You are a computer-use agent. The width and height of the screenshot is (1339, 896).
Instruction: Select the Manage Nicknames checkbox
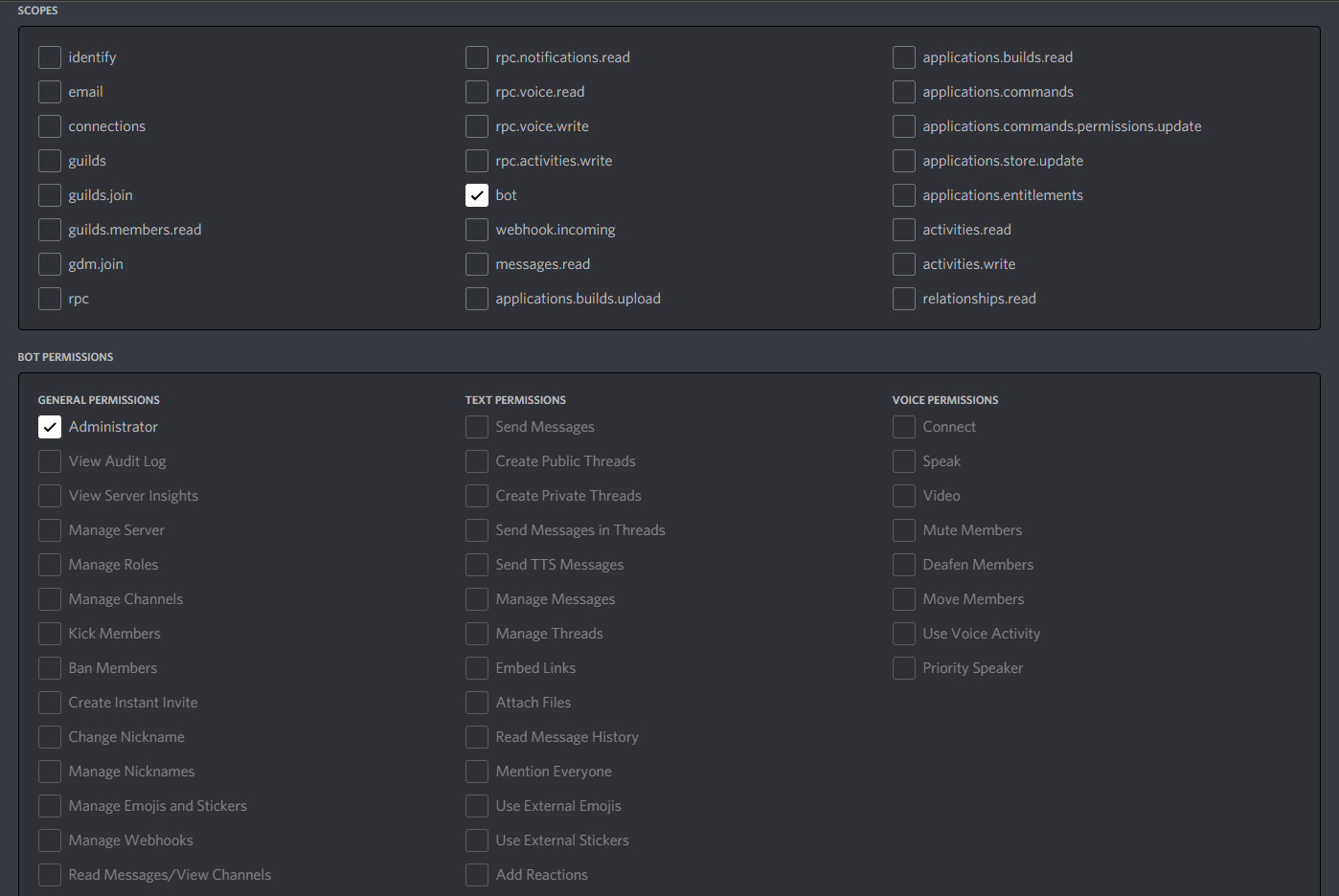pos(50,772)
